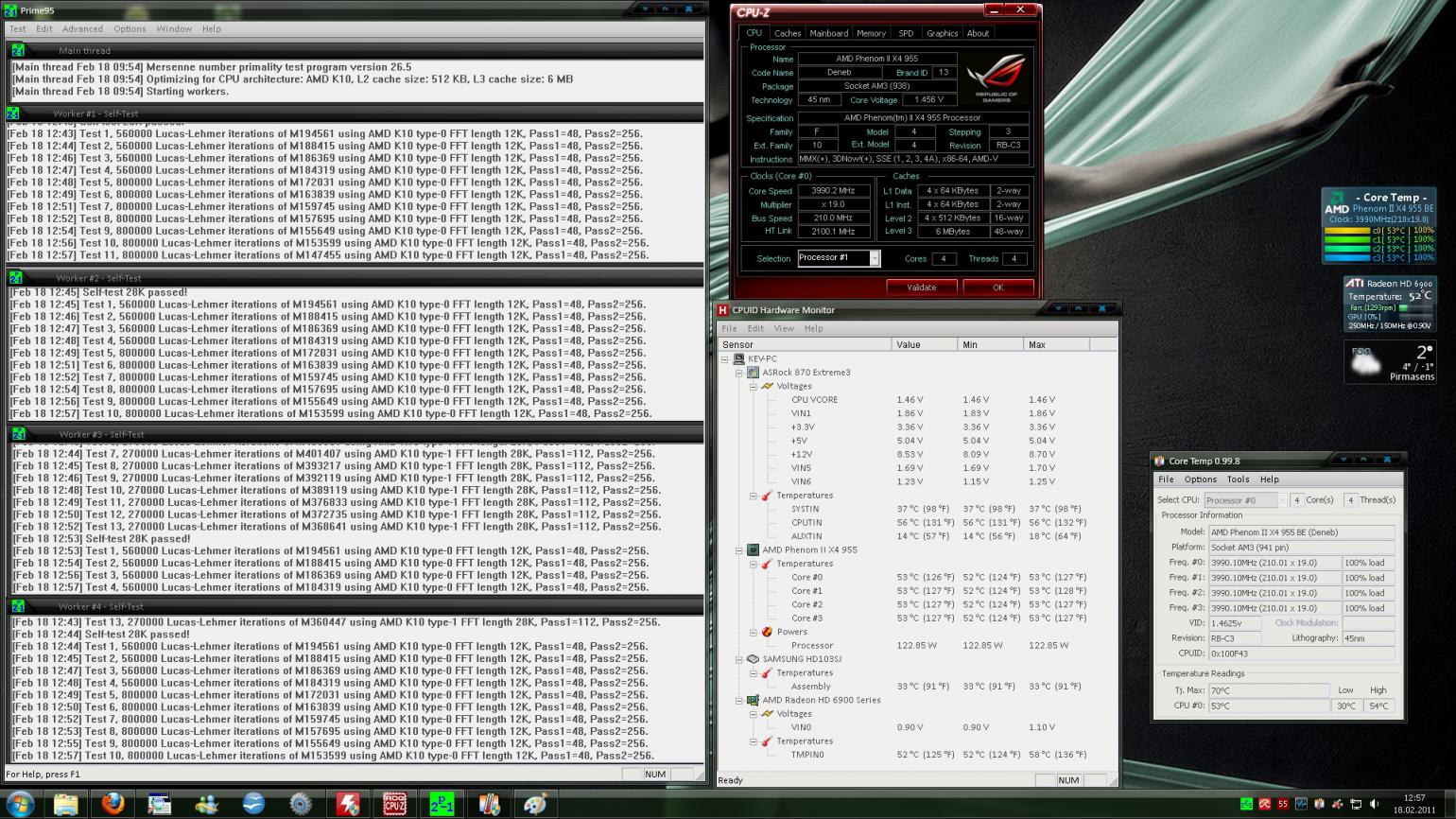Screen dimensions: 1456x819
Task: Select the CPU VCORE row in HWMonitor
Action: coord(917,400)
